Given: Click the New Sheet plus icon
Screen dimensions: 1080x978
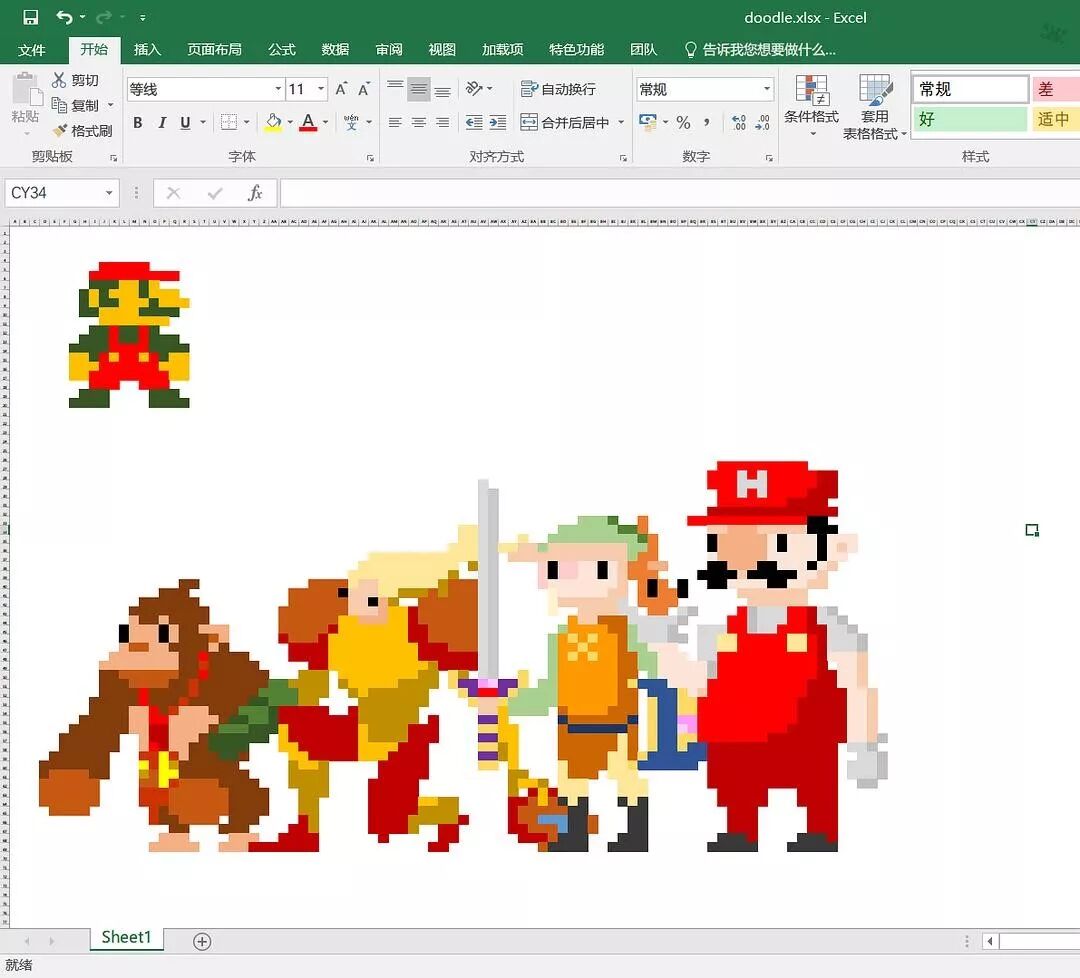Looking at the screenshot, I should pos(202,941).
